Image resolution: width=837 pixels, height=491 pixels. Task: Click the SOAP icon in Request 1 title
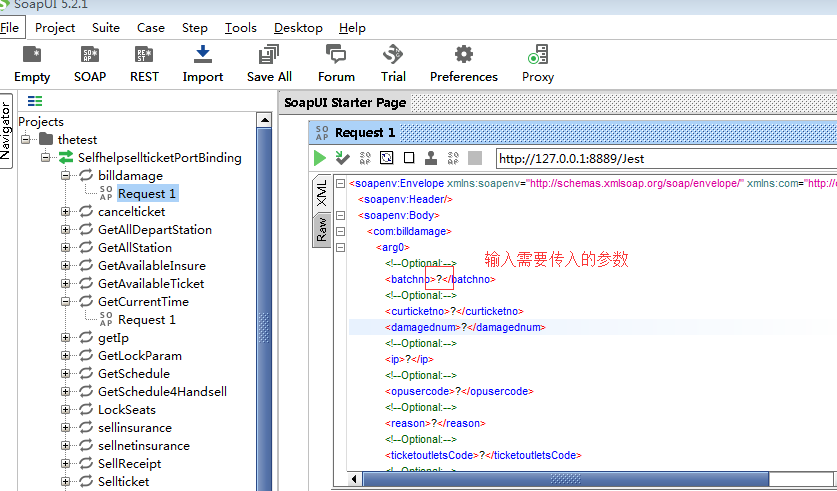click(322, 133)
